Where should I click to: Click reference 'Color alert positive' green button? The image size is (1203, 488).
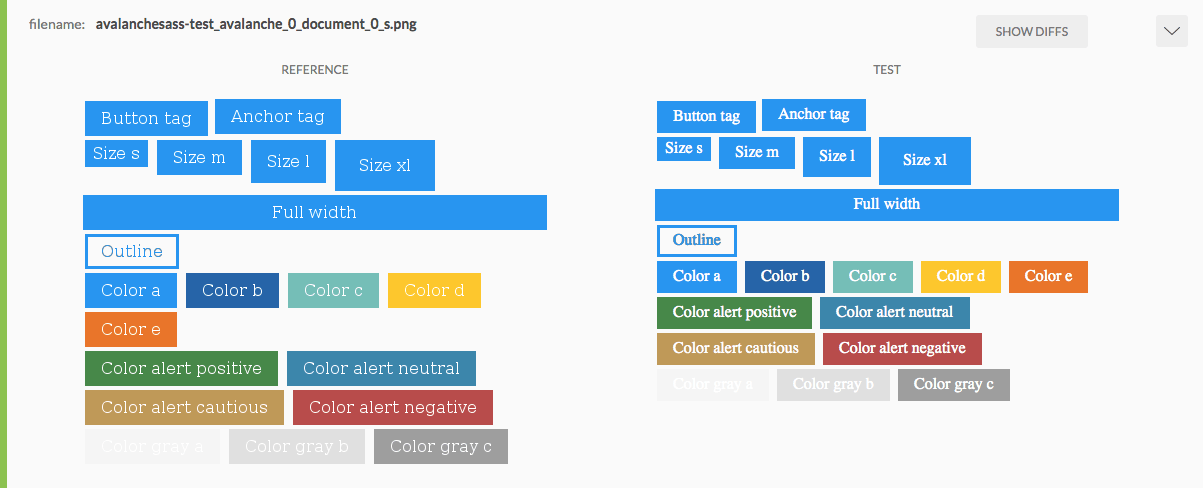click(x=181, y=368)
